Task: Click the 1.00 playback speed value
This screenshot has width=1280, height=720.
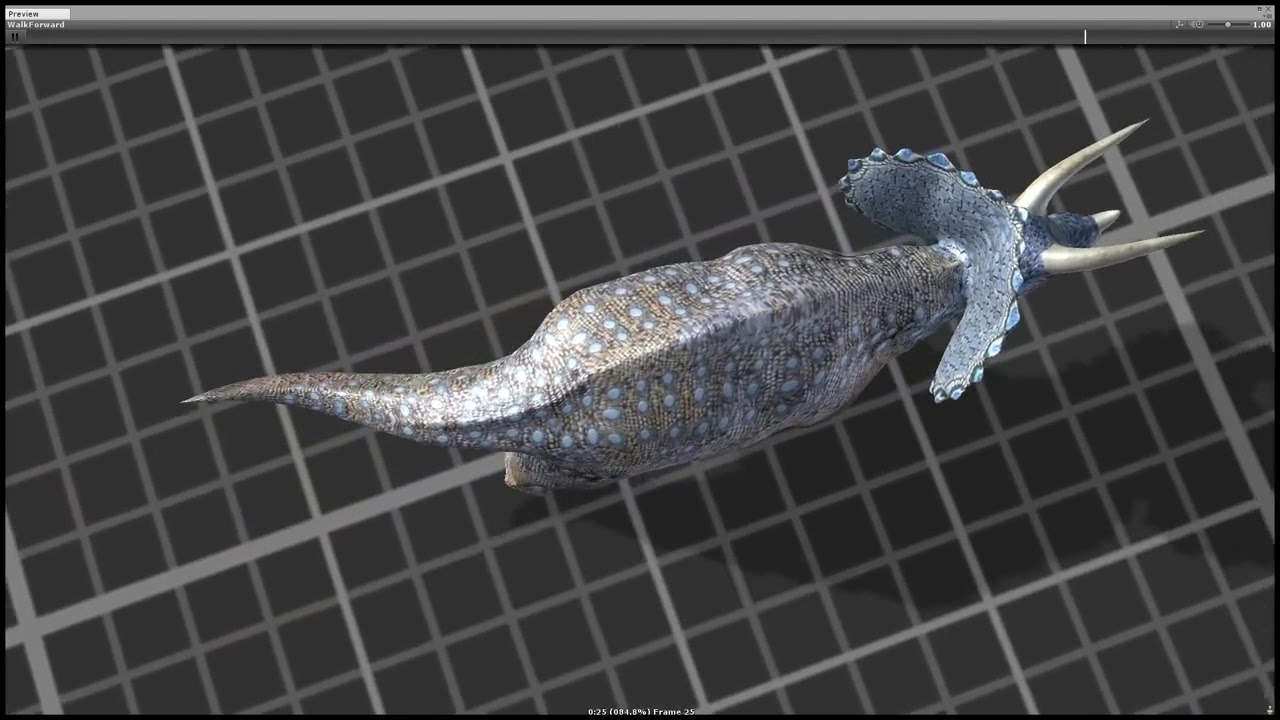Action: 1262,25
